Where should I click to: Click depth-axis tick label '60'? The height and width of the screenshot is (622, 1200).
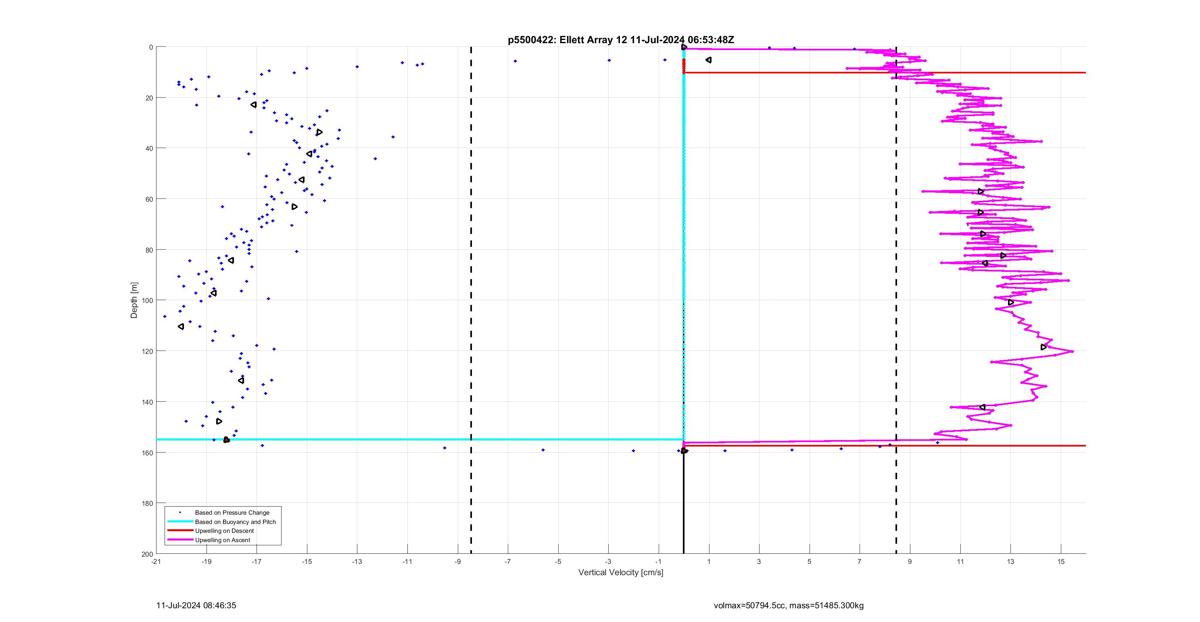click(148, 199)
